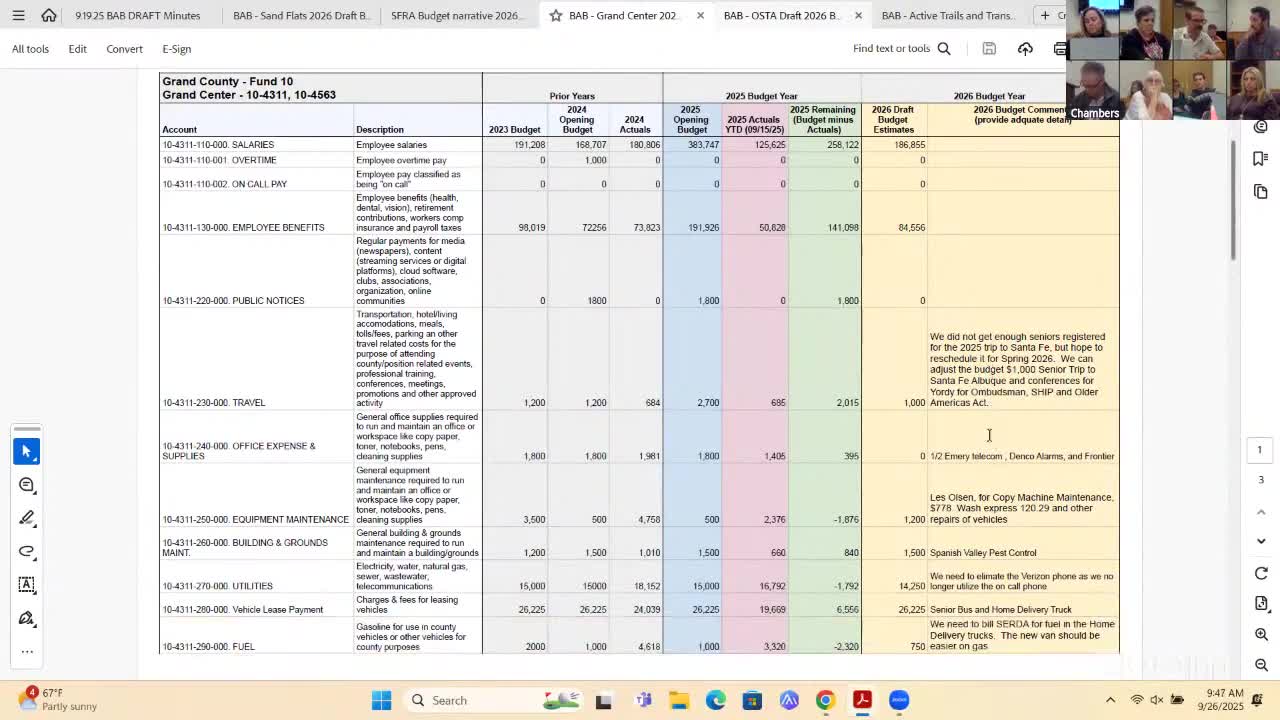Image resolution: width=1280 pixels, height=720 pixels.
Task: Open Microsoft Edge from the taskbar
Action: point(715,700)
